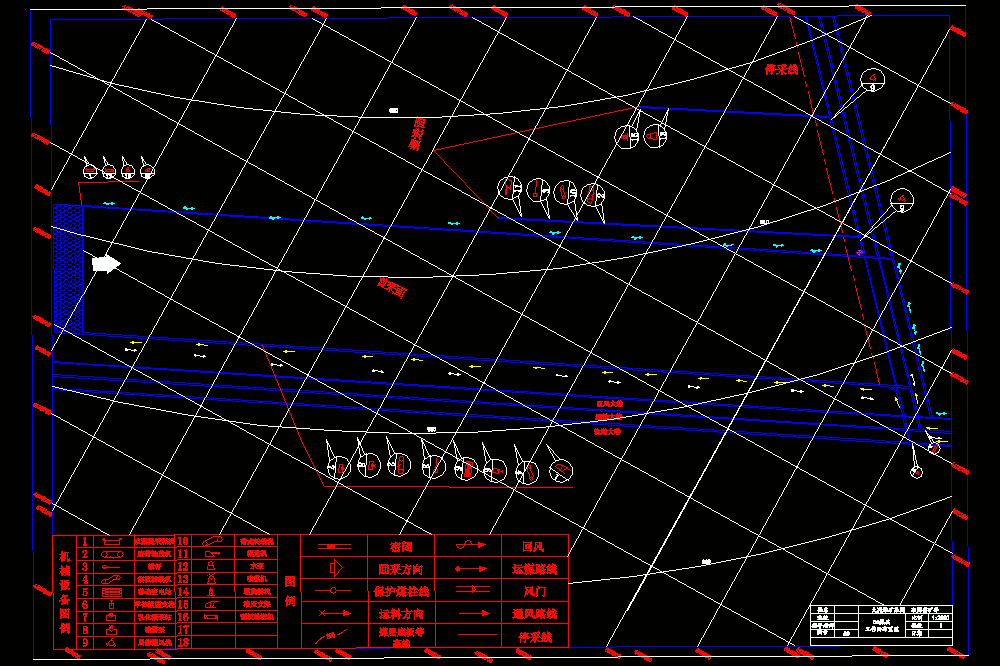Click the large white mining direction arrow
Image resolution: width=1000 pixels, height=666 pixels.
106,263
